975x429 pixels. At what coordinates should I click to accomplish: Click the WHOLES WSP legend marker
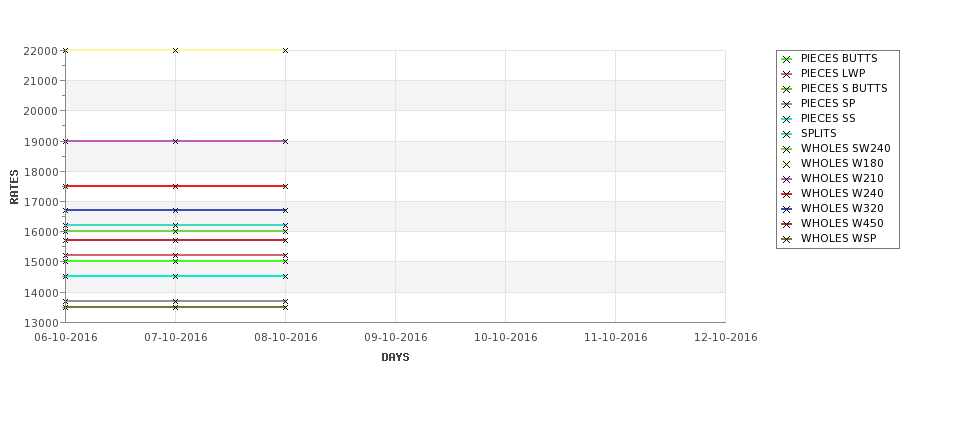click(786, 239)
